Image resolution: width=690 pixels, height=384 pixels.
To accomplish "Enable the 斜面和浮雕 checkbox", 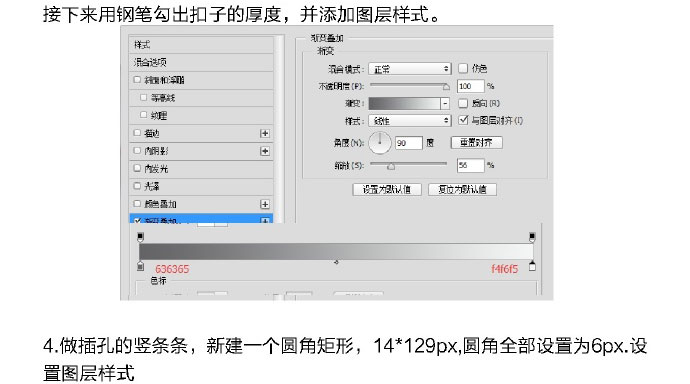I will tap(137, 80).
